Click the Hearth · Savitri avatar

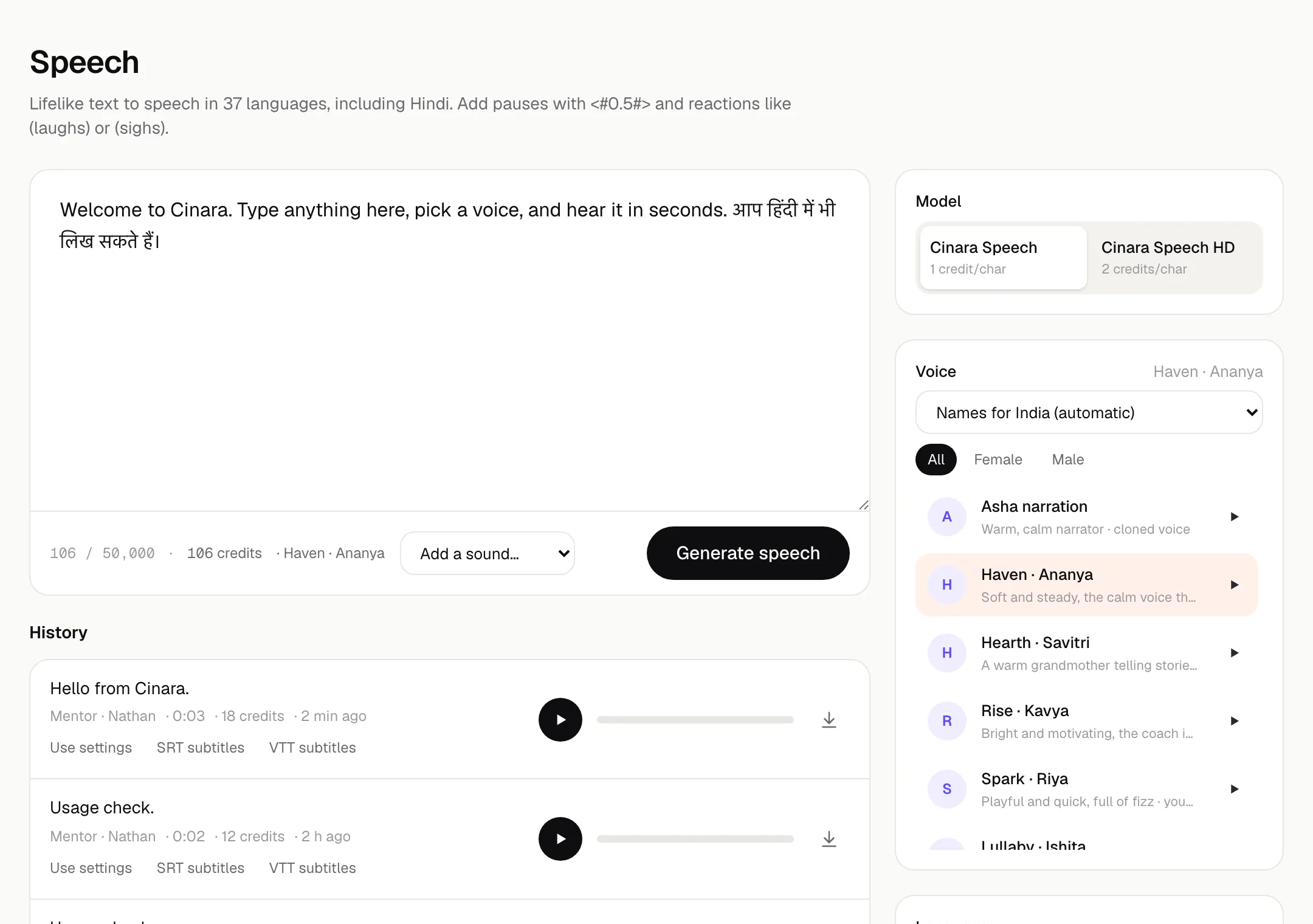pyautogui.click(x=947, y=653)
